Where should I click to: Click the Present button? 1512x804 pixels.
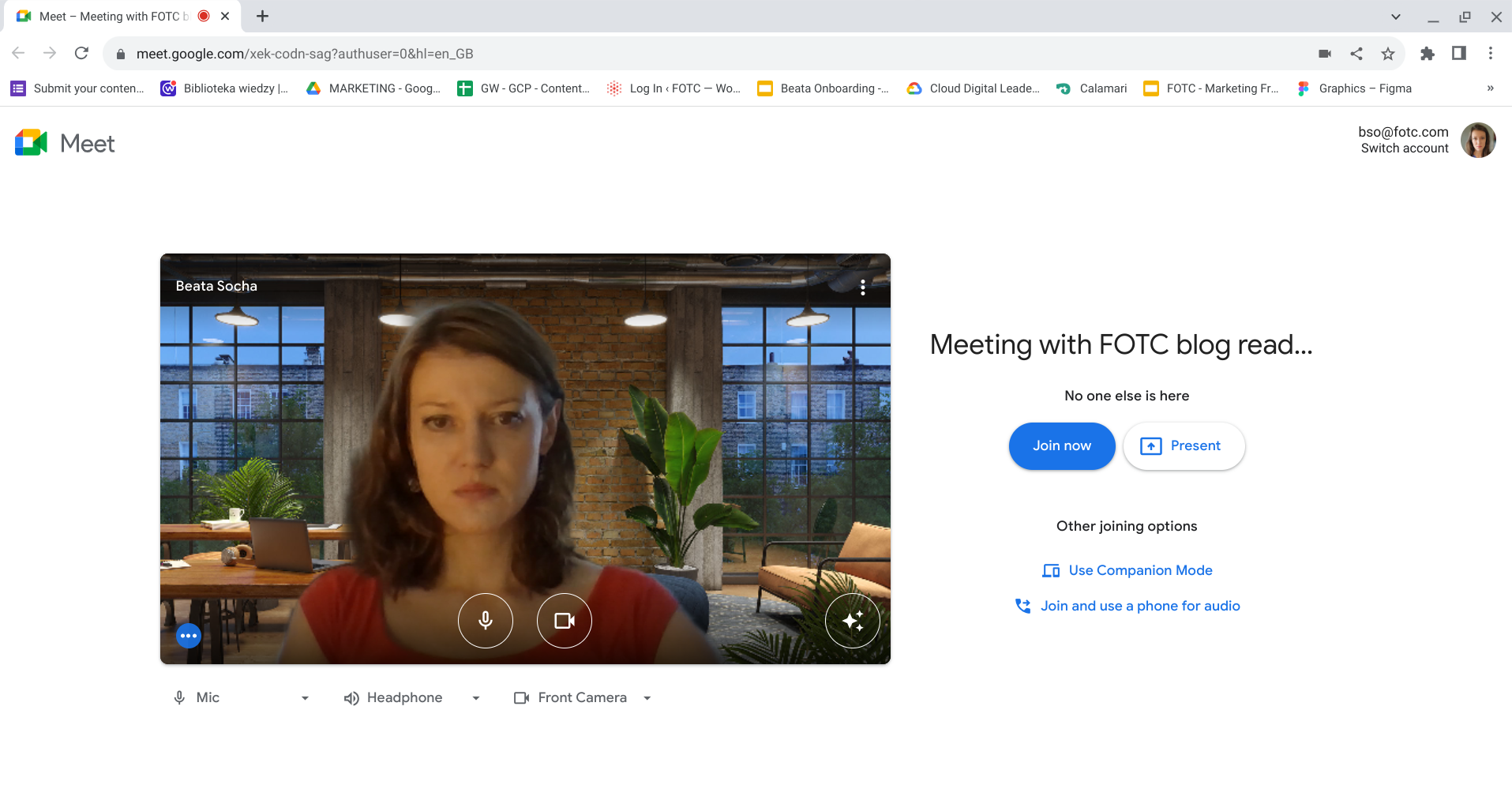pyautogui.click(x=1184, y=446)
